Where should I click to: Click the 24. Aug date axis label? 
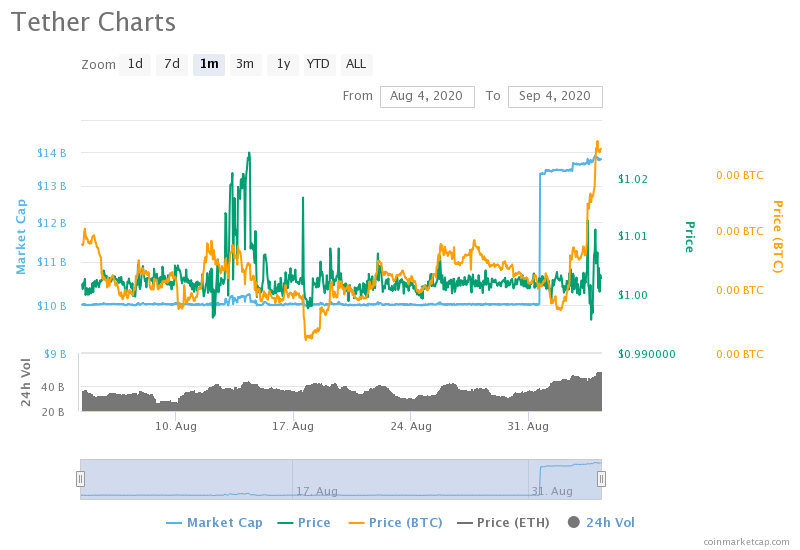411,426
